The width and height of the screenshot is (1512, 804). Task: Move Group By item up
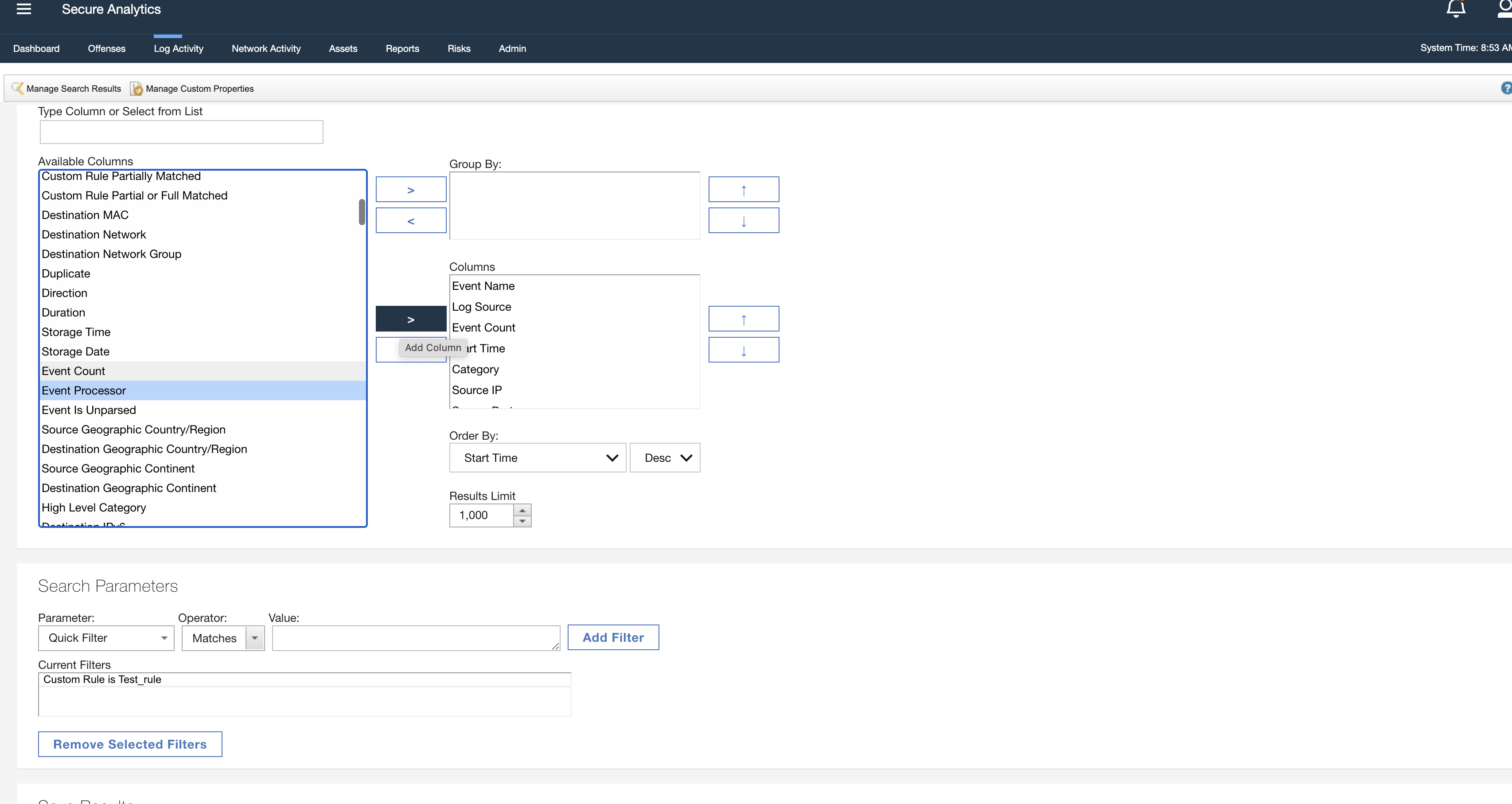(744, 190)
